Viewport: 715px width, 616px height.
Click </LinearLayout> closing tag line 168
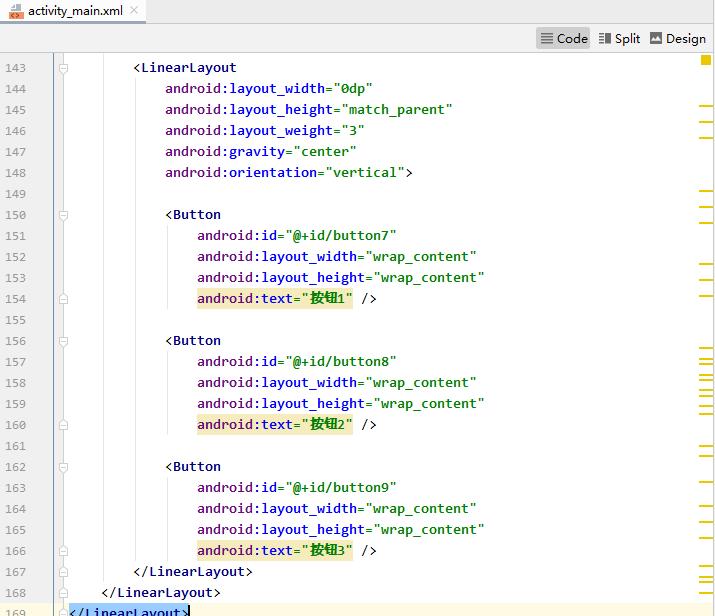coord(161,593)
